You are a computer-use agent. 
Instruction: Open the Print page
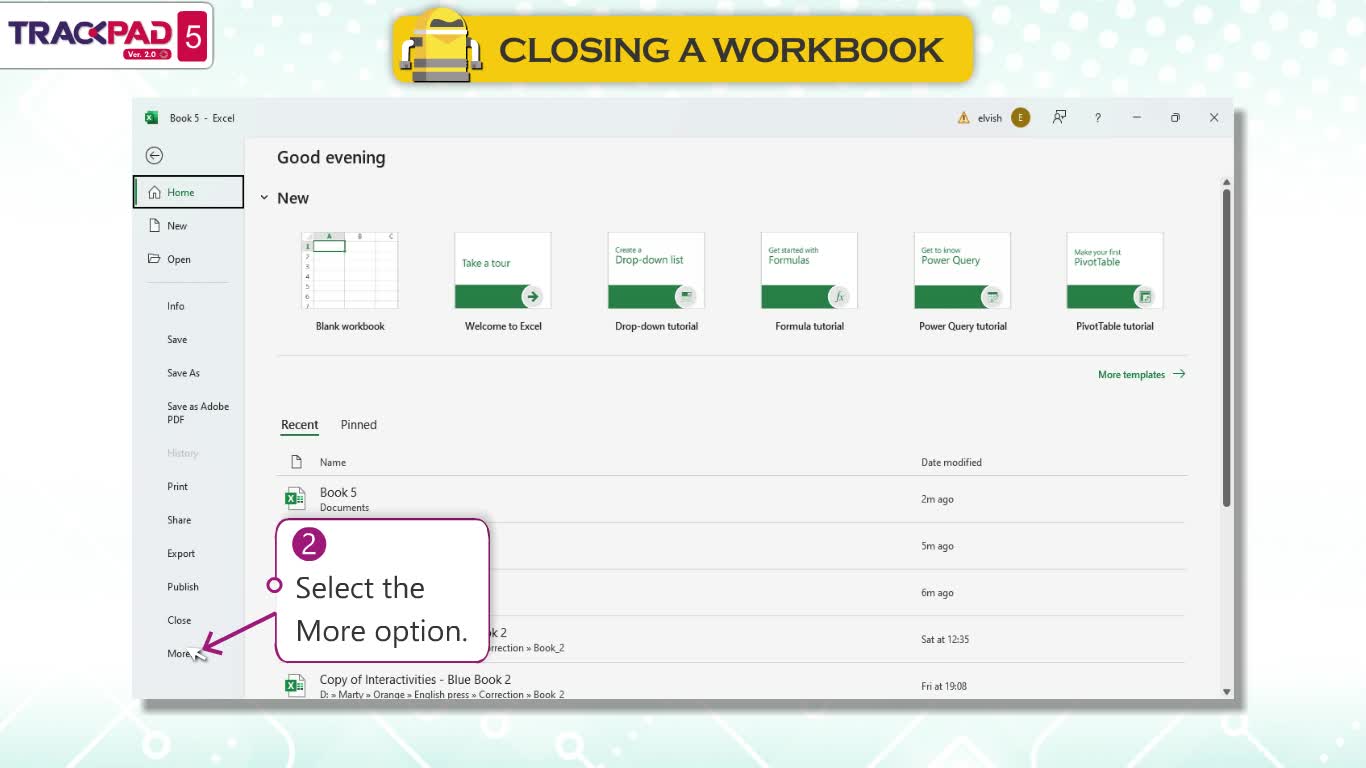(x=177, y=487)
